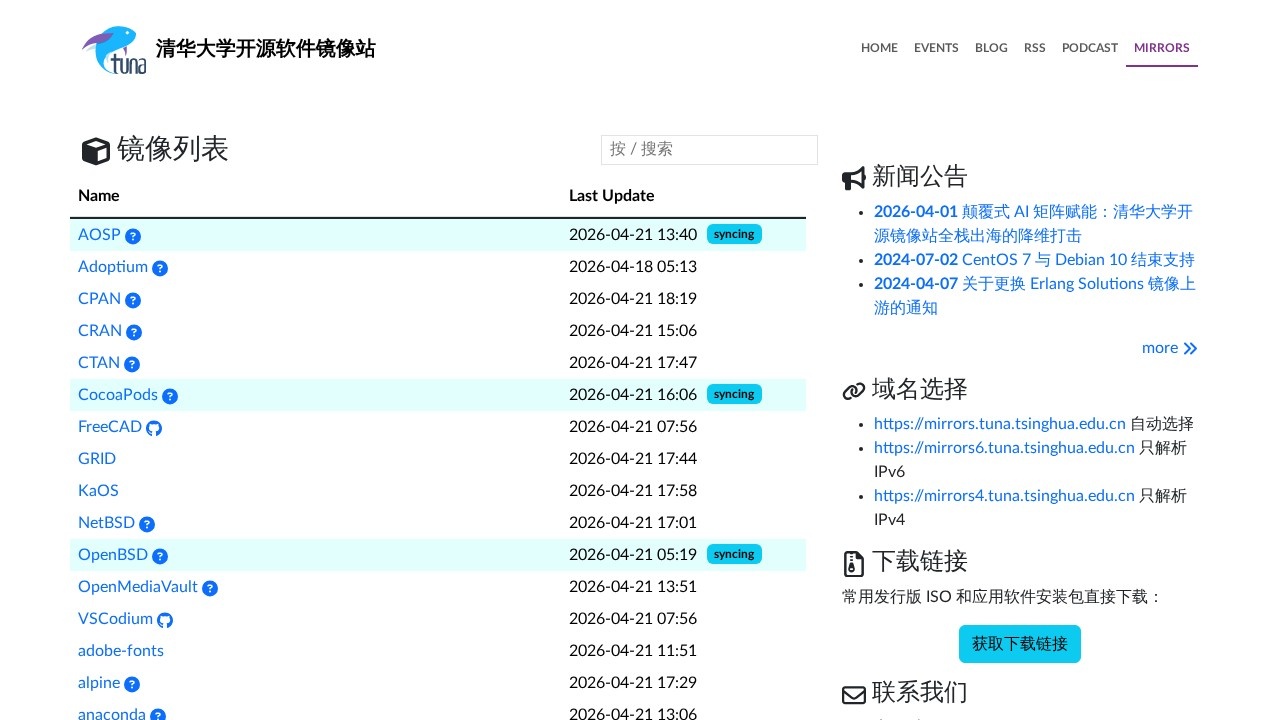Open the GitHub icon beside FreeCAD
1280x720 pixels.
point(154,428)
